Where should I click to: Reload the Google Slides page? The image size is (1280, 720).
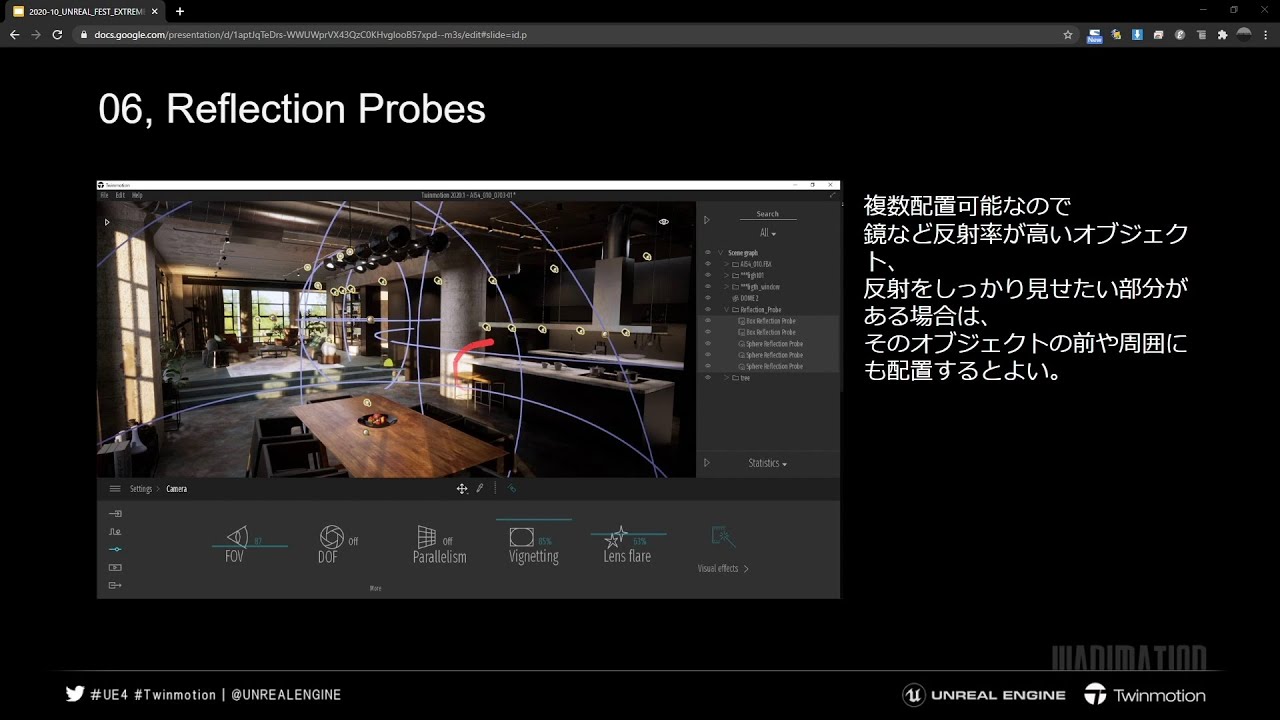click(x=57, y=34)
